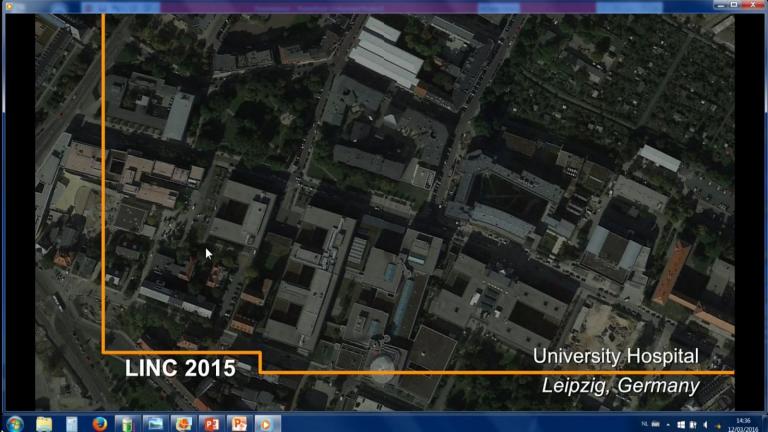Click the LINC 2015 video frame
The image size is (768, 432).
[x=384, y=212]
